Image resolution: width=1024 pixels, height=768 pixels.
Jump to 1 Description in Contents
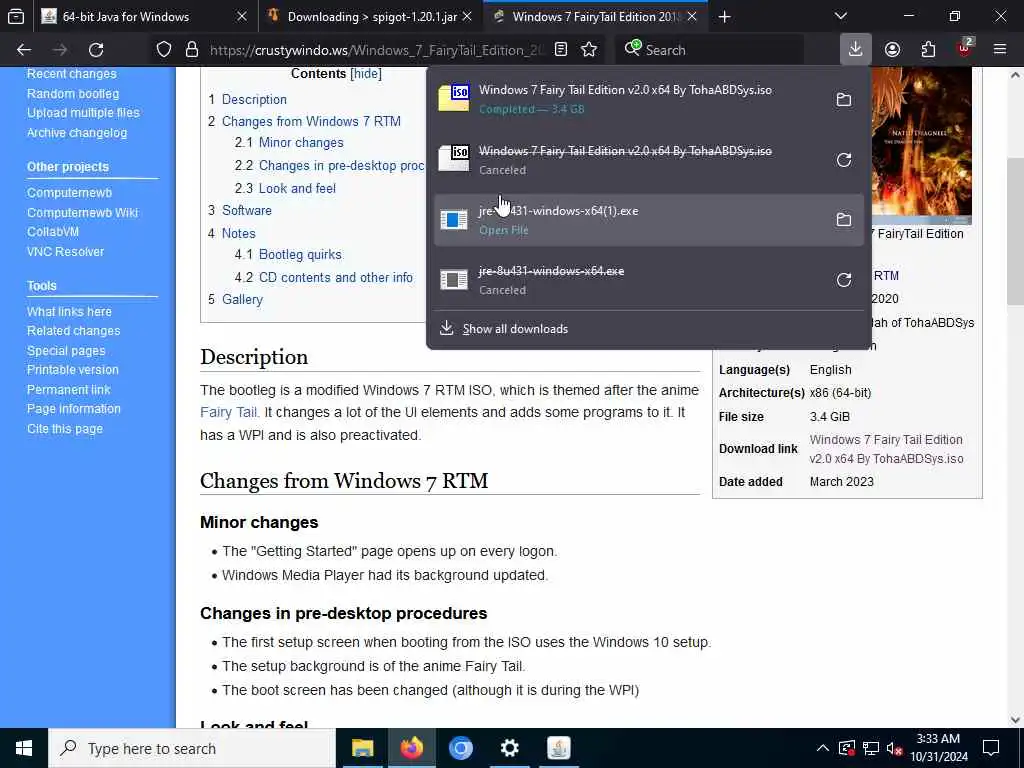248,99
